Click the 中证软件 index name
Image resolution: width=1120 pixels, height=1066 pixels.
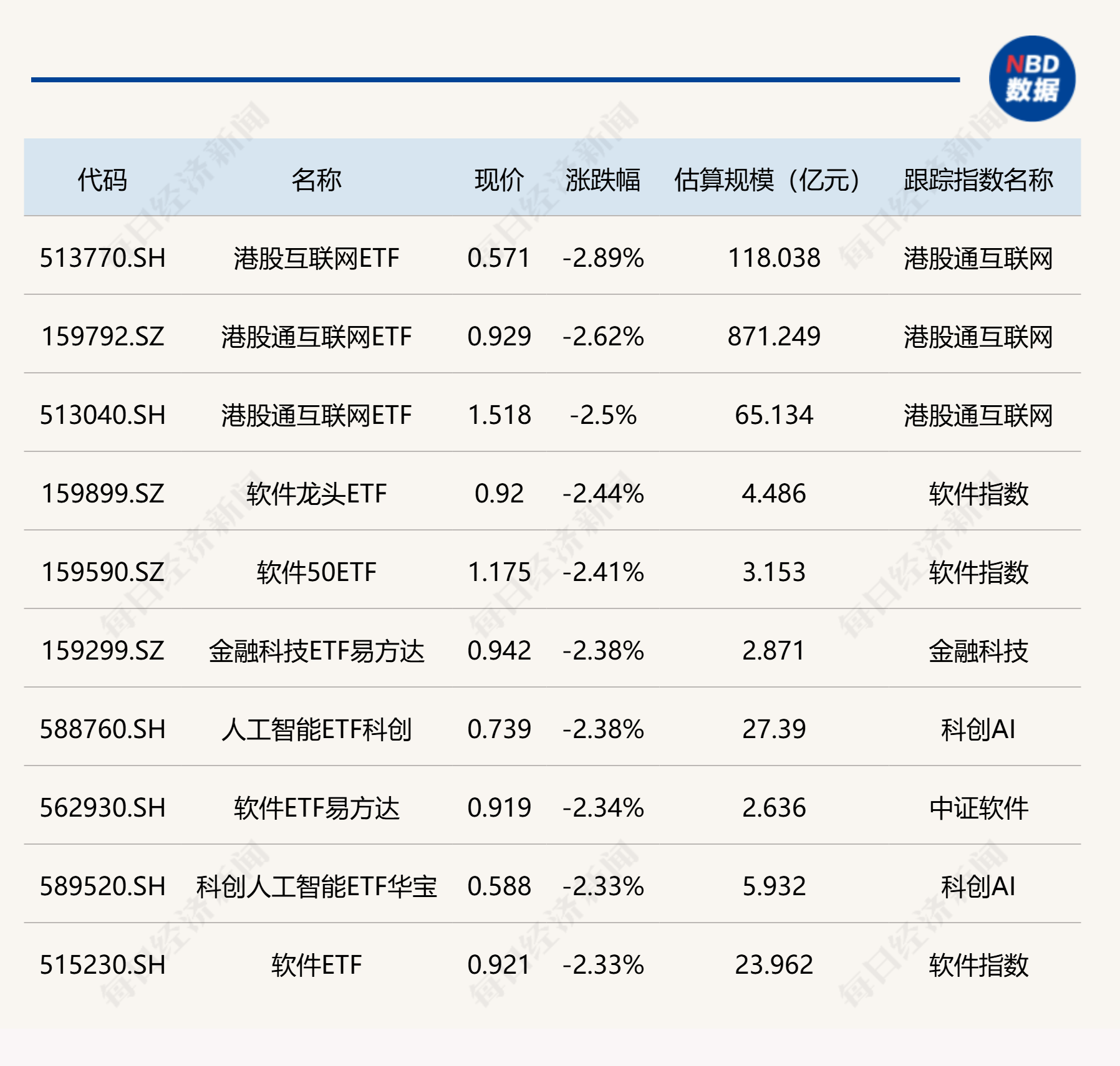pyautogui.click(x=978, y=808)
